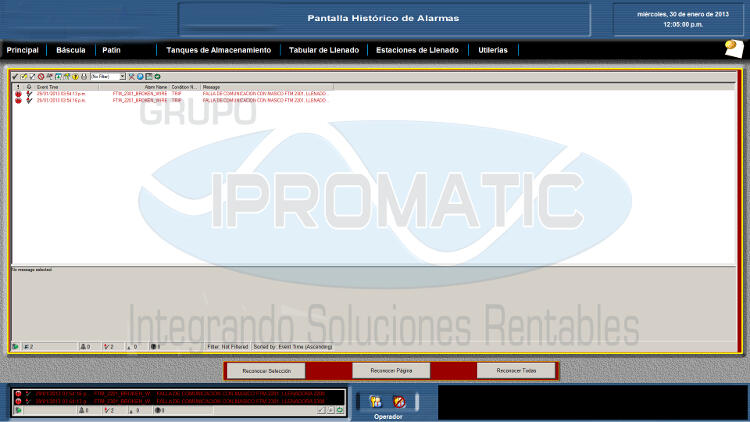750x422 pixels.
Task: Open the Utilerías menu
Action: coord(493,50)
